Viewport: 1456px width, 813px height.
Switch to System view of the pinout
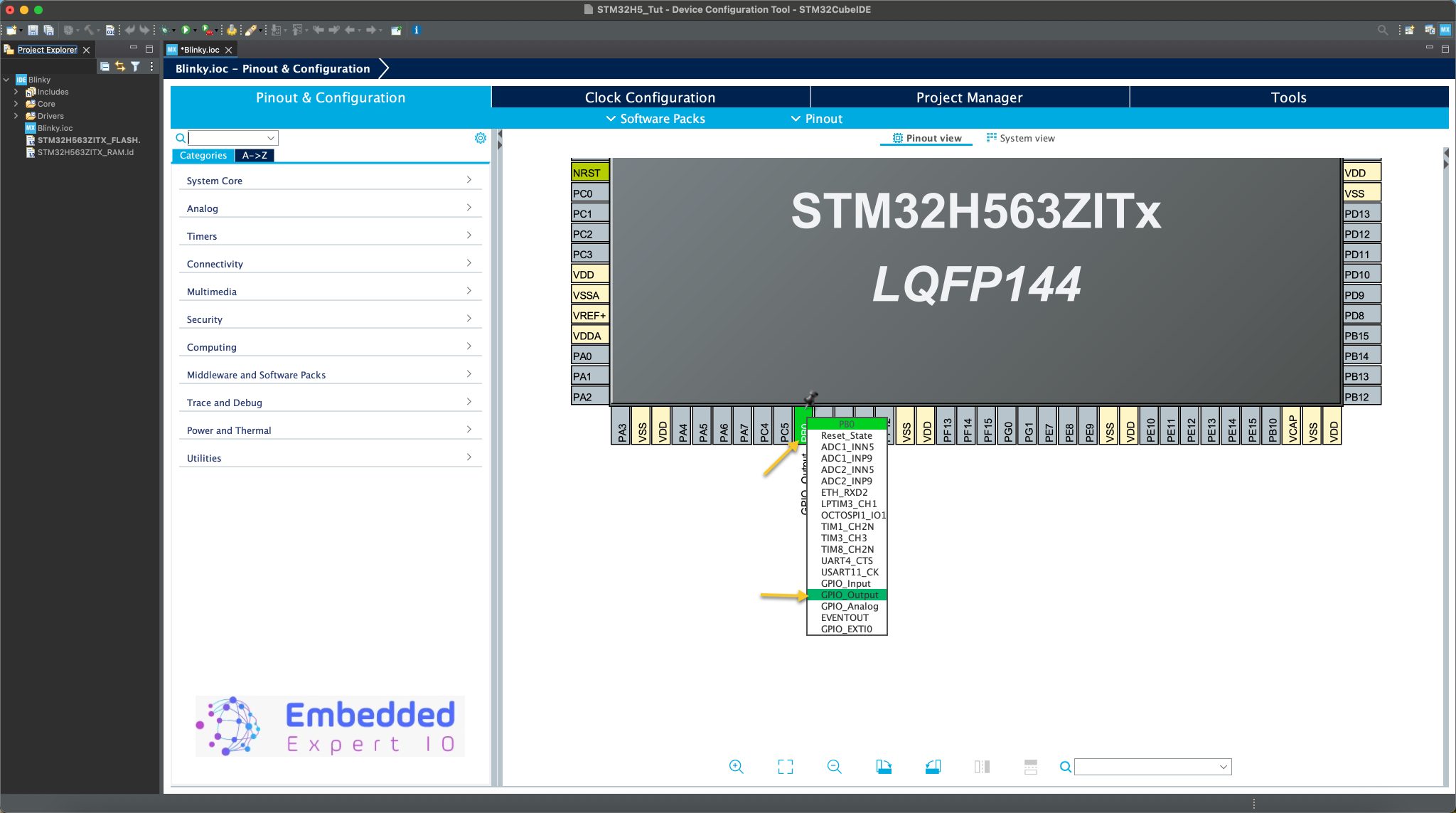pos(1021,138)
